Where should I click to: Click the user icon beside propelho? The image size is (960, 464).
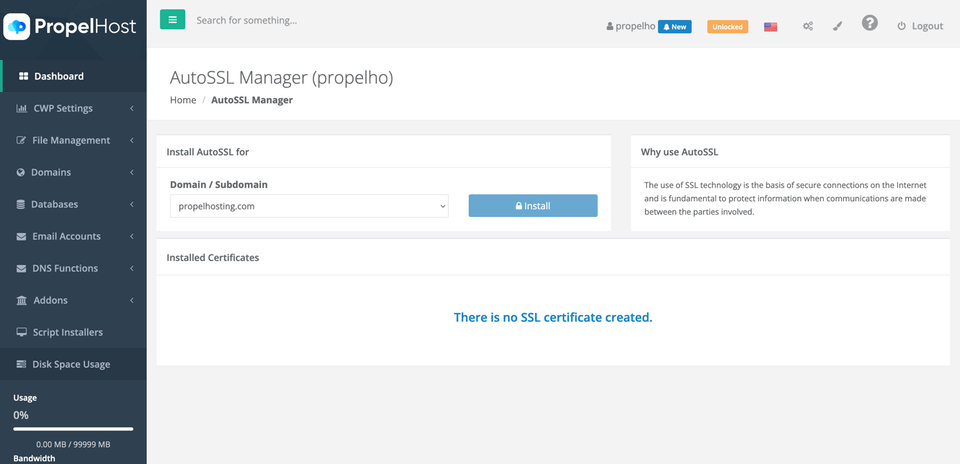click(610, 27)
